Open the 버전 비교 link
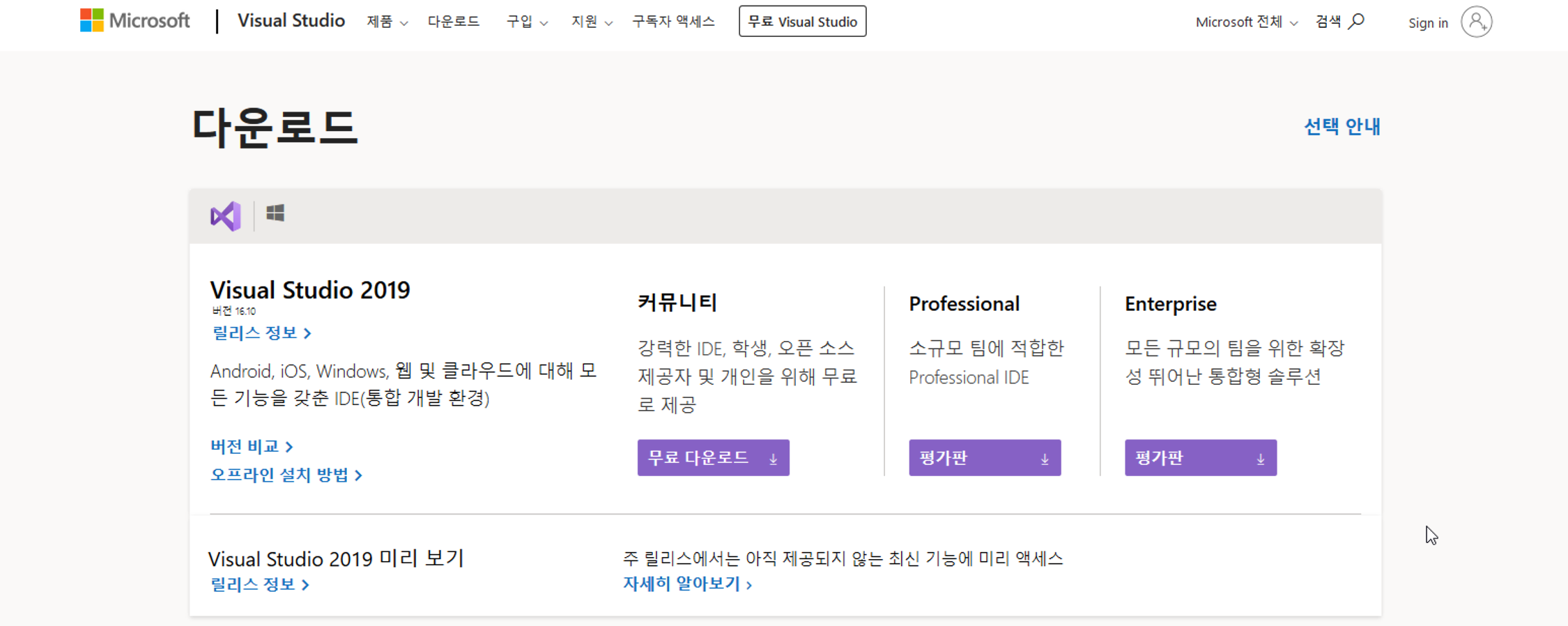The width and height of the screenshot is (1568, 626). (x=252, y=446)
